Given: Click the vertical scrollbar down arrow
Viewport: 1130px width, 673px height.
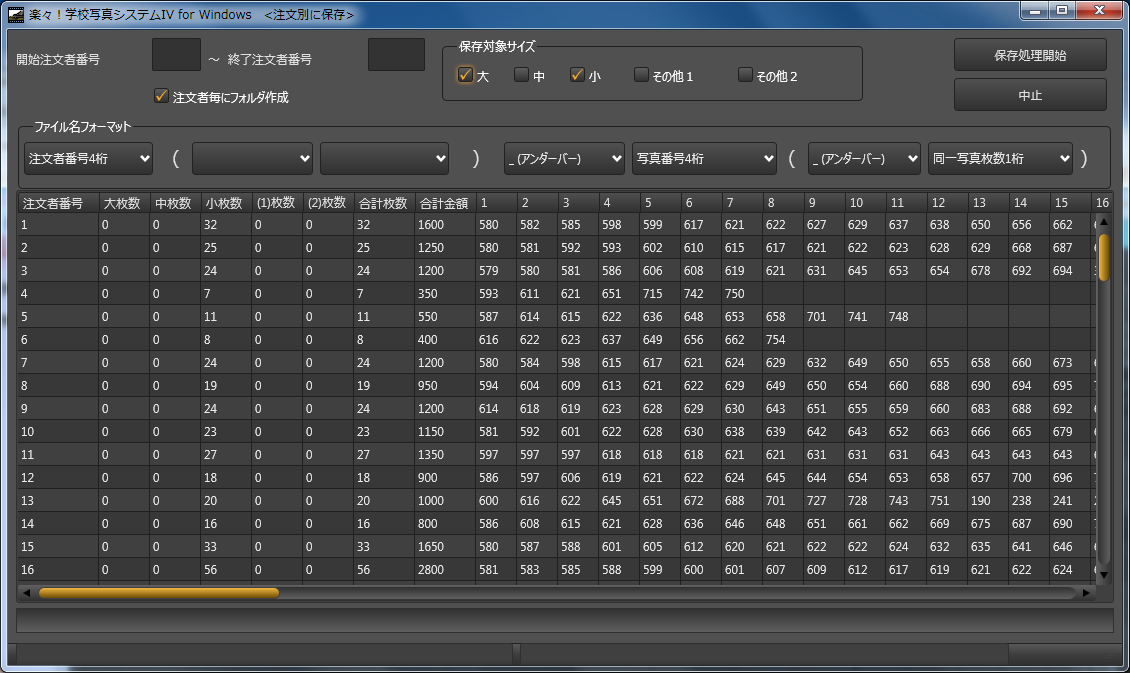Looking at the screenshot, I should click(1103, 574).
